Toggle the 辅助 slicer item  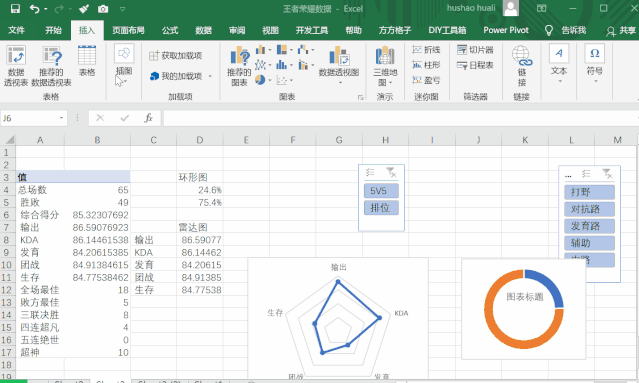tap(589, 243)
